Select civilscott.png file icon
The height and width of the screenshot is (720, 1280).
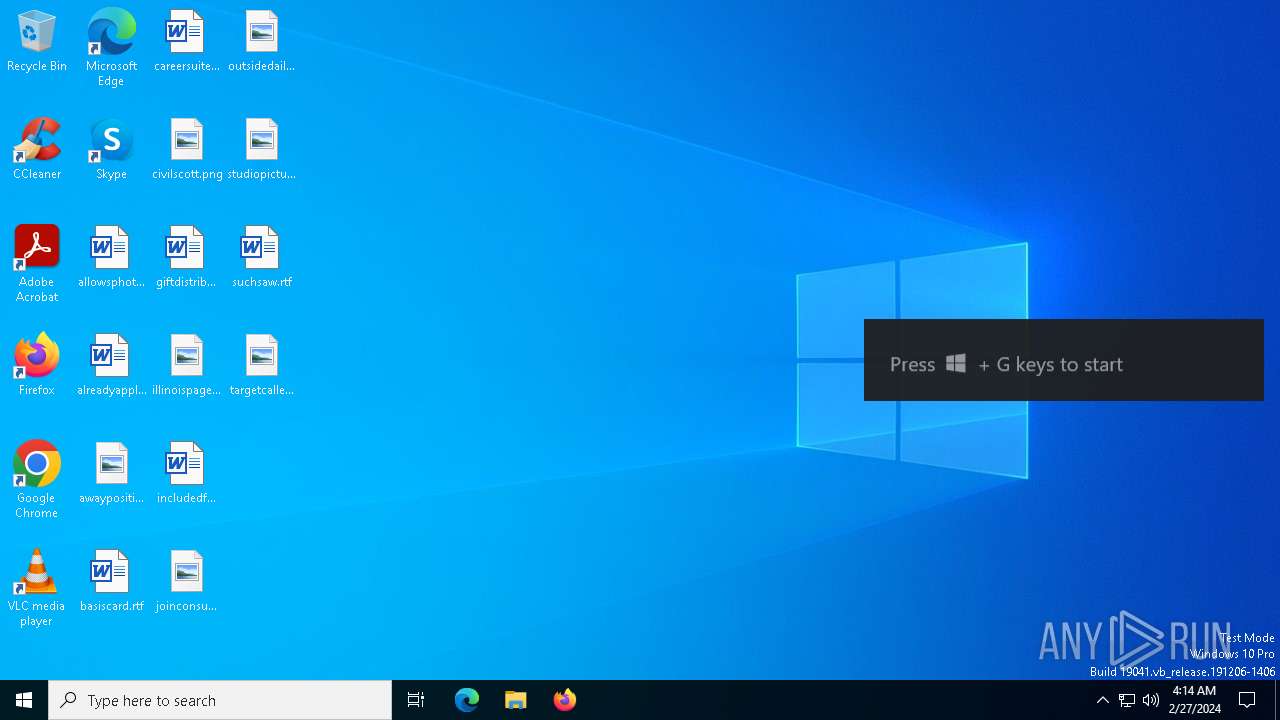[x=186, y=150]
